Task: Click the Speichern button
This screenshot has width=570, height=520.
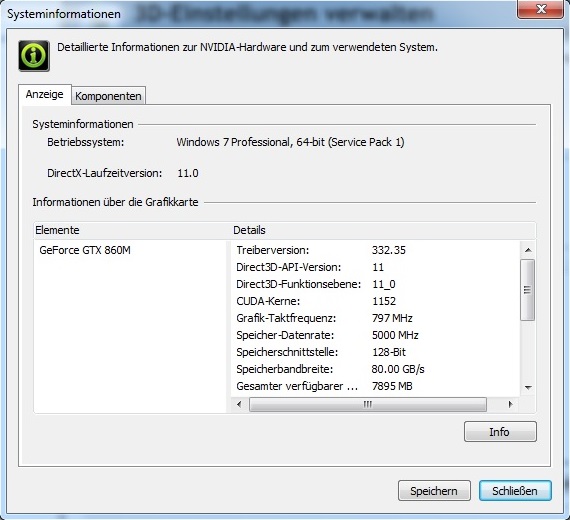Action: tap(434, 491)
